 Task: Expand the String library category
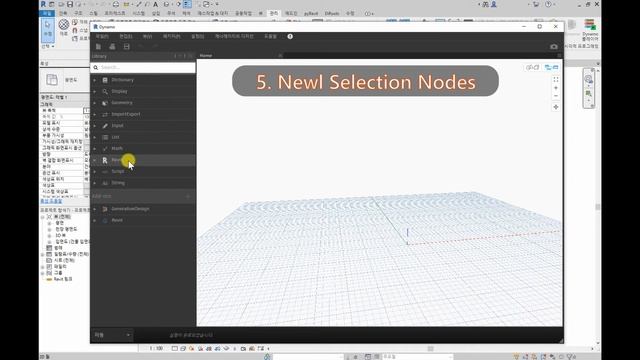click(x=95, y=183)
